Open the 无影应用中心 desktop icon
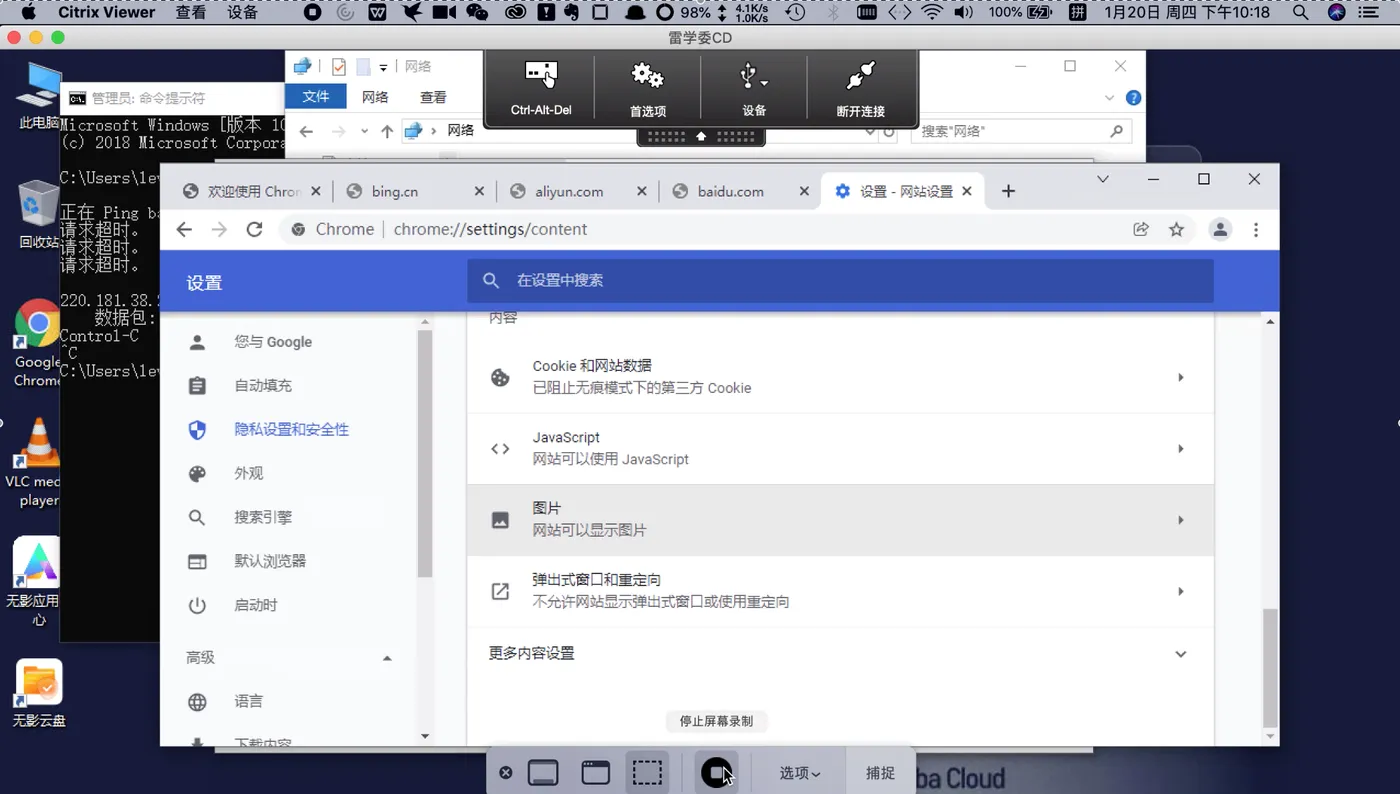 pos(34,581)
